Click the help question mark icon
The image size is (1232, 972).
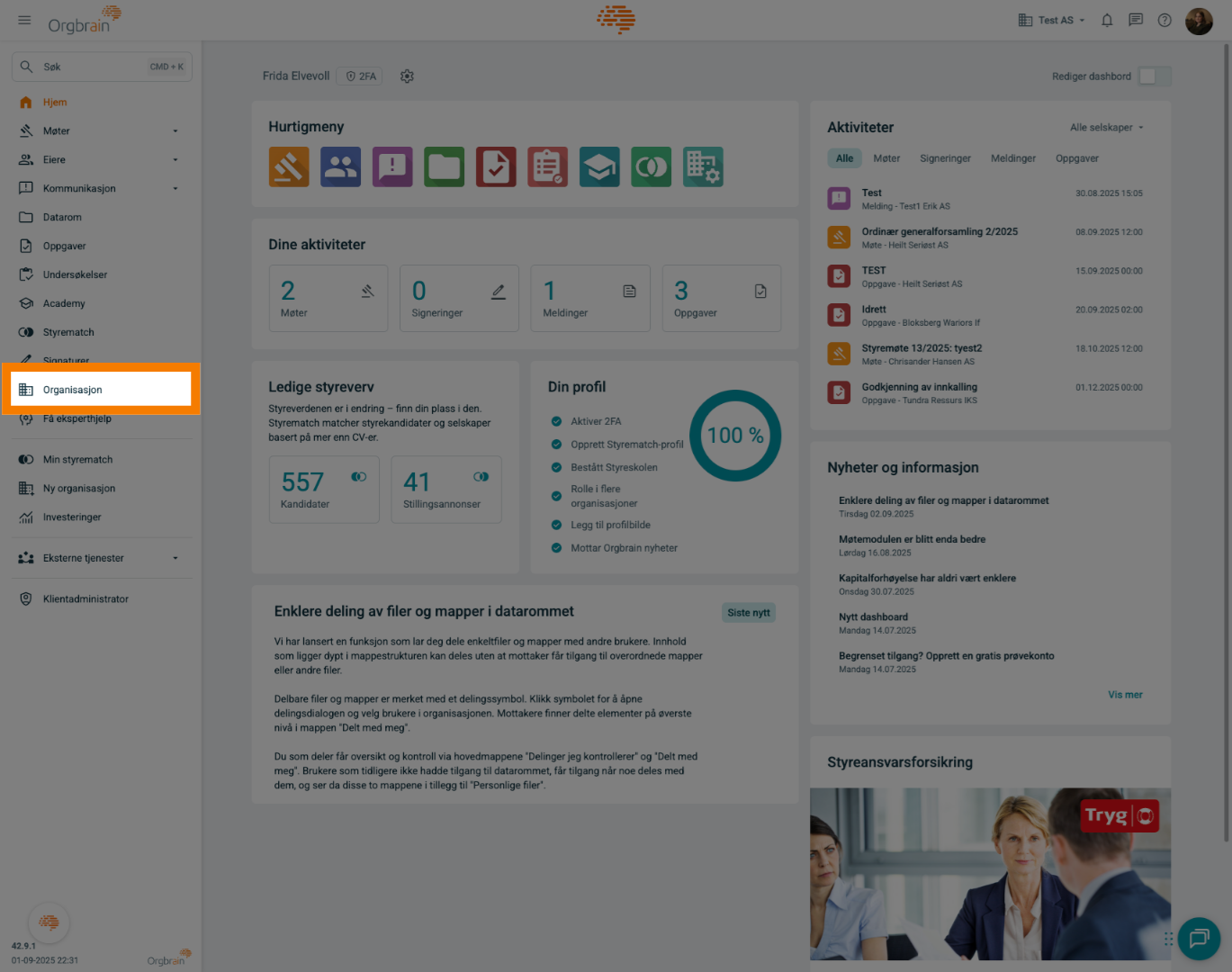1165,20
